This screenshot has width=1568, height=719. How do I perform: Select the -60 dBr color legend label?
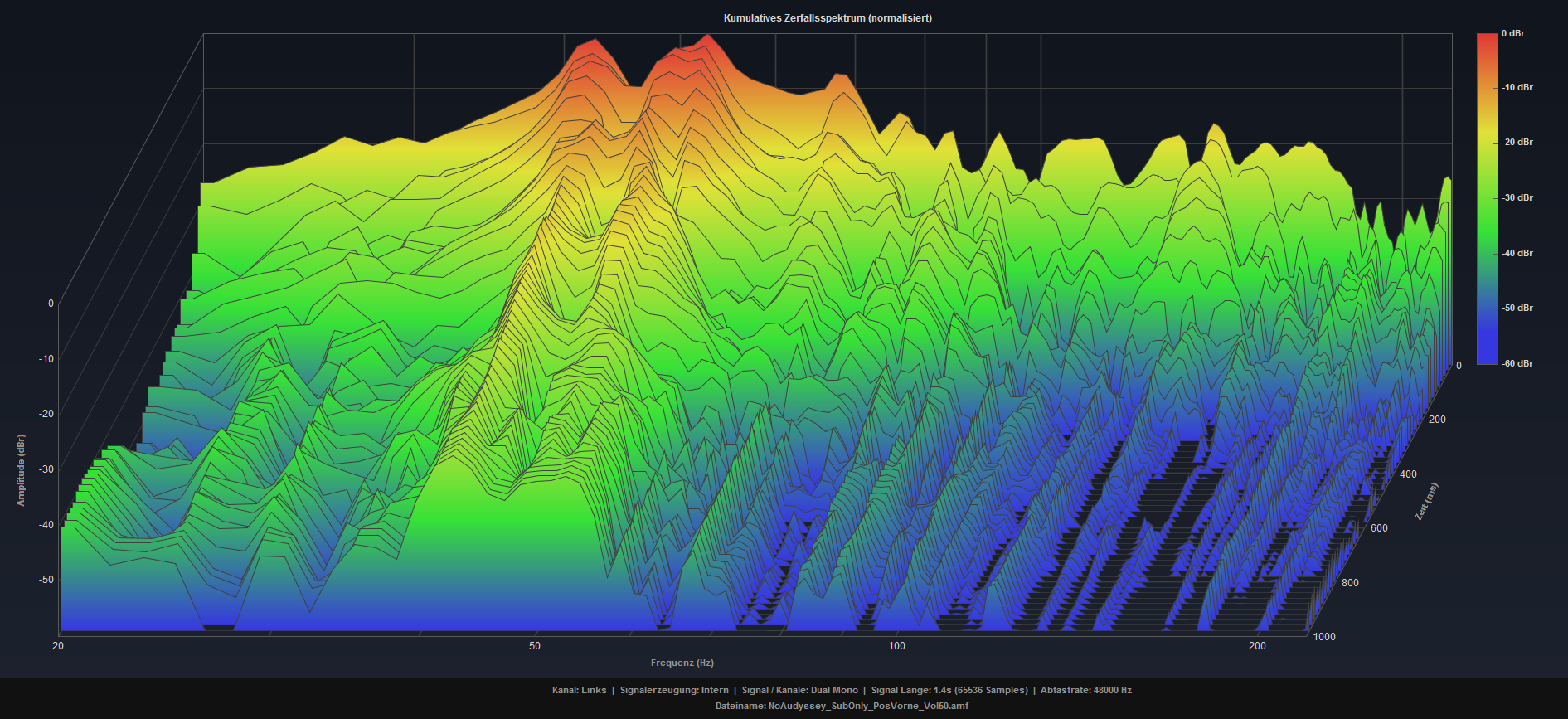click(1517, 363)
